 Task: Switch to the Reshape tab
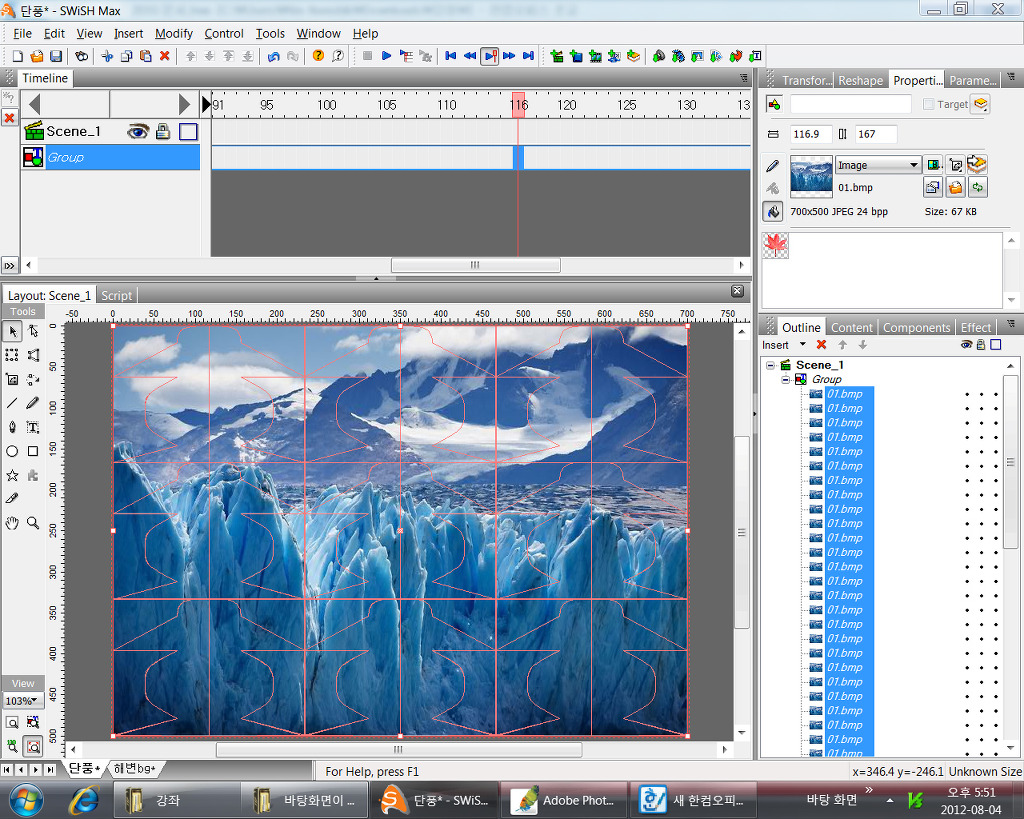(x=860, y=80)
